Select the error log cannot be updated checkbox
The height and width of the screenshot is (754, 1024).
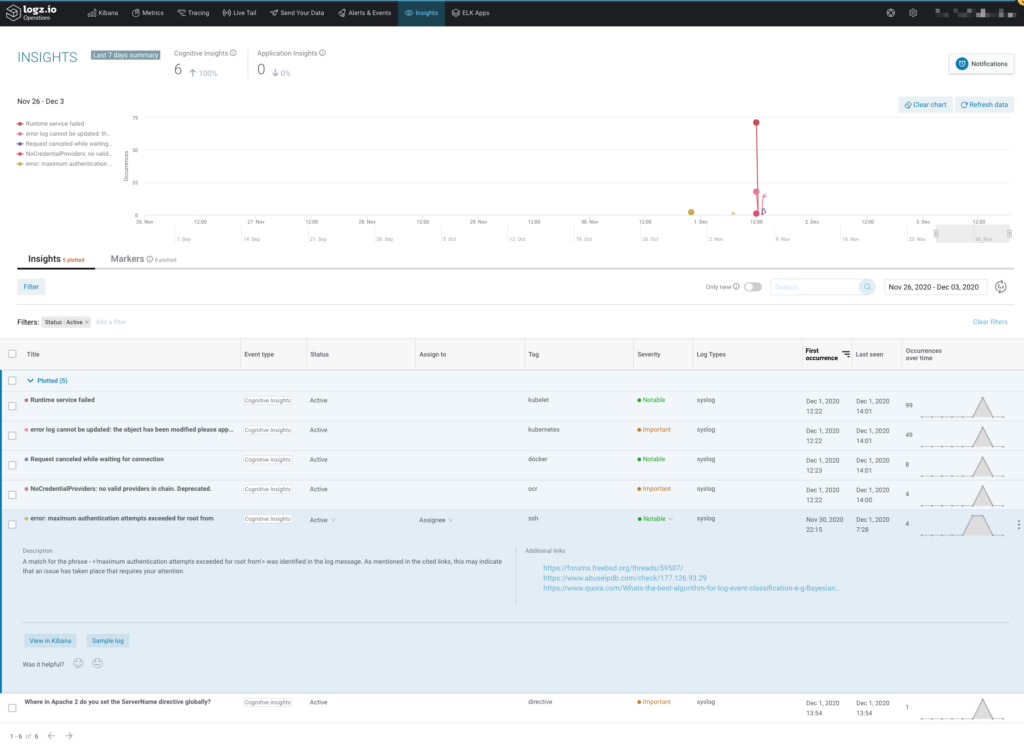[12, 435]
